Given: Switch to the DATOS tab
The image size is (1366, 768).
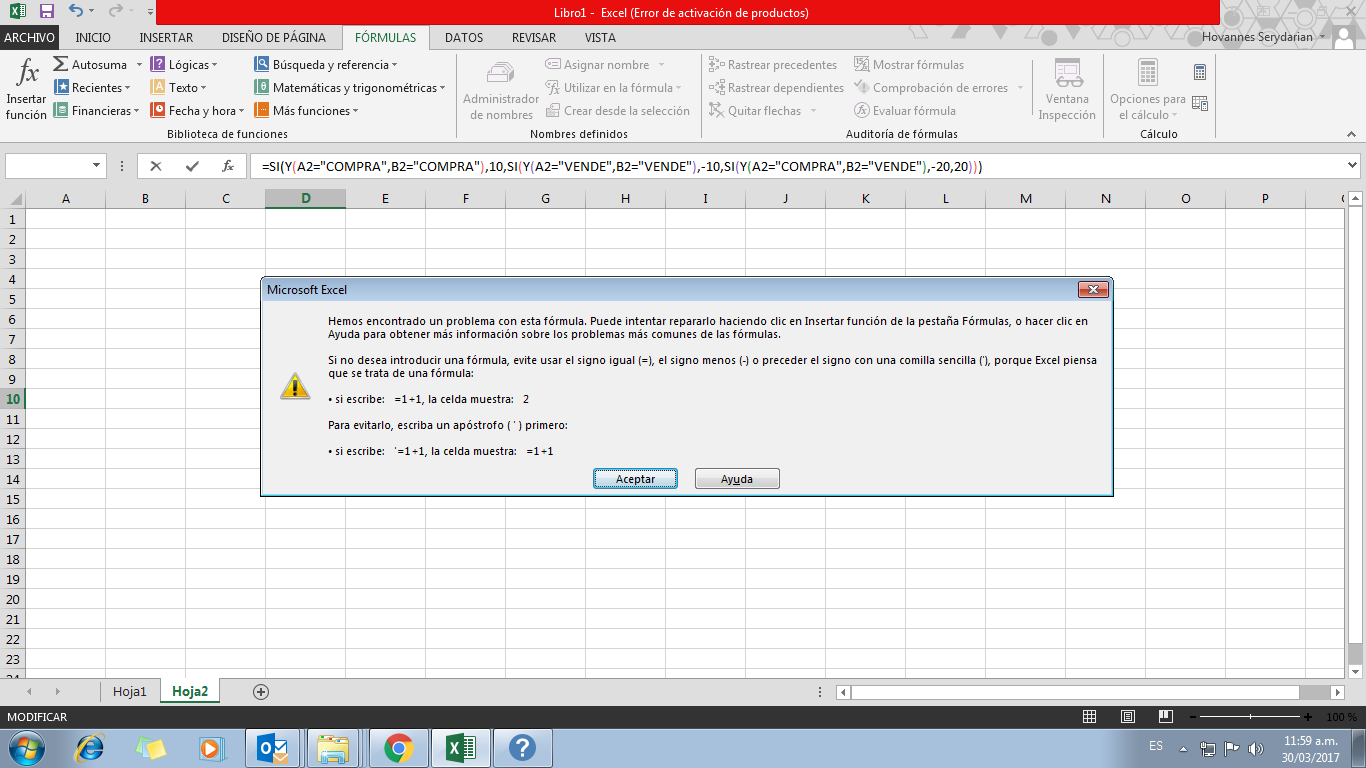Looking at the screenshot, I should [x=464, y=38].
